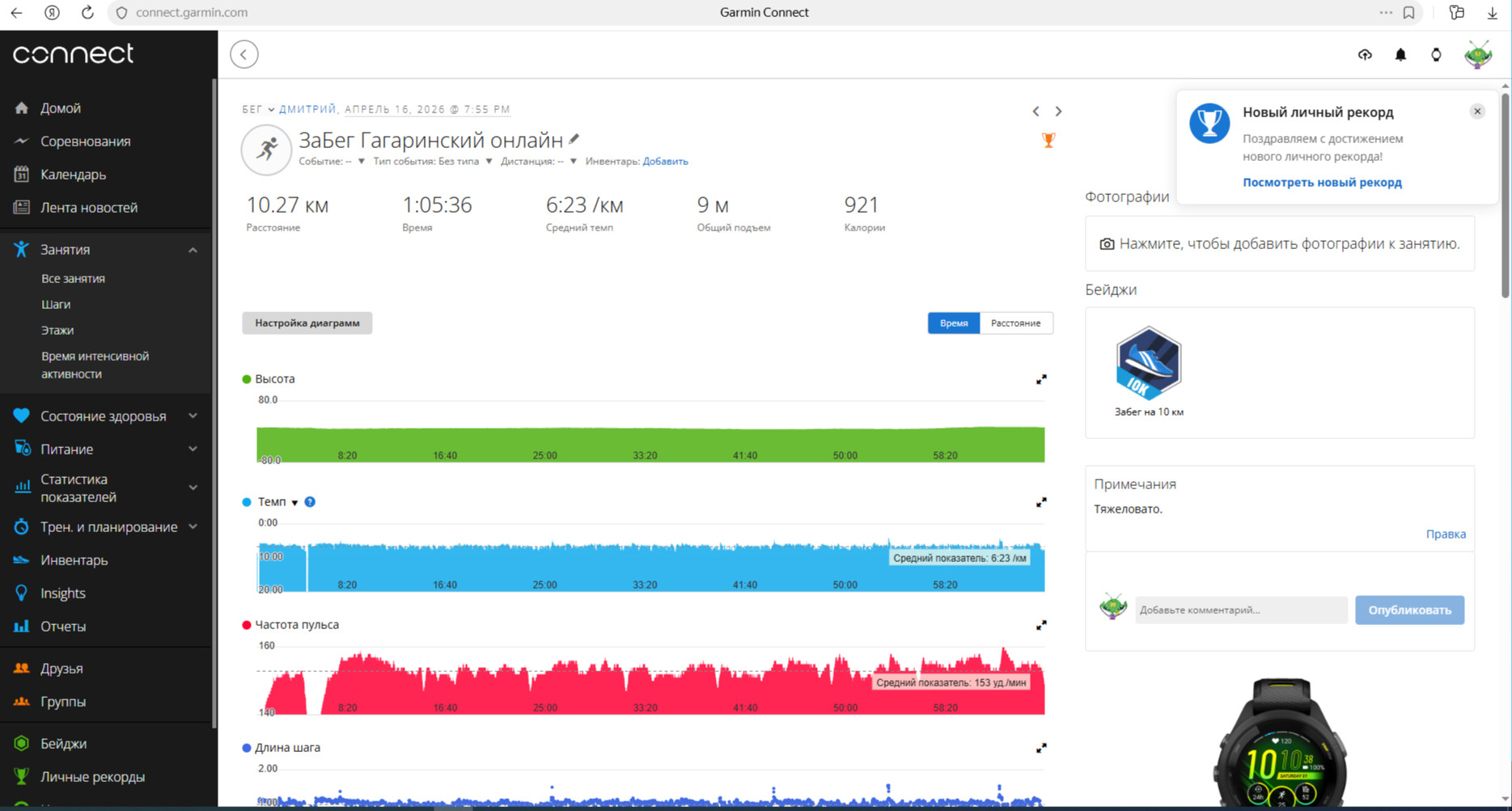The height and width of the screenshot is (811, 1512).
Task: Collapse the Занятия sidebar section
Action: (x=193, y=250)
